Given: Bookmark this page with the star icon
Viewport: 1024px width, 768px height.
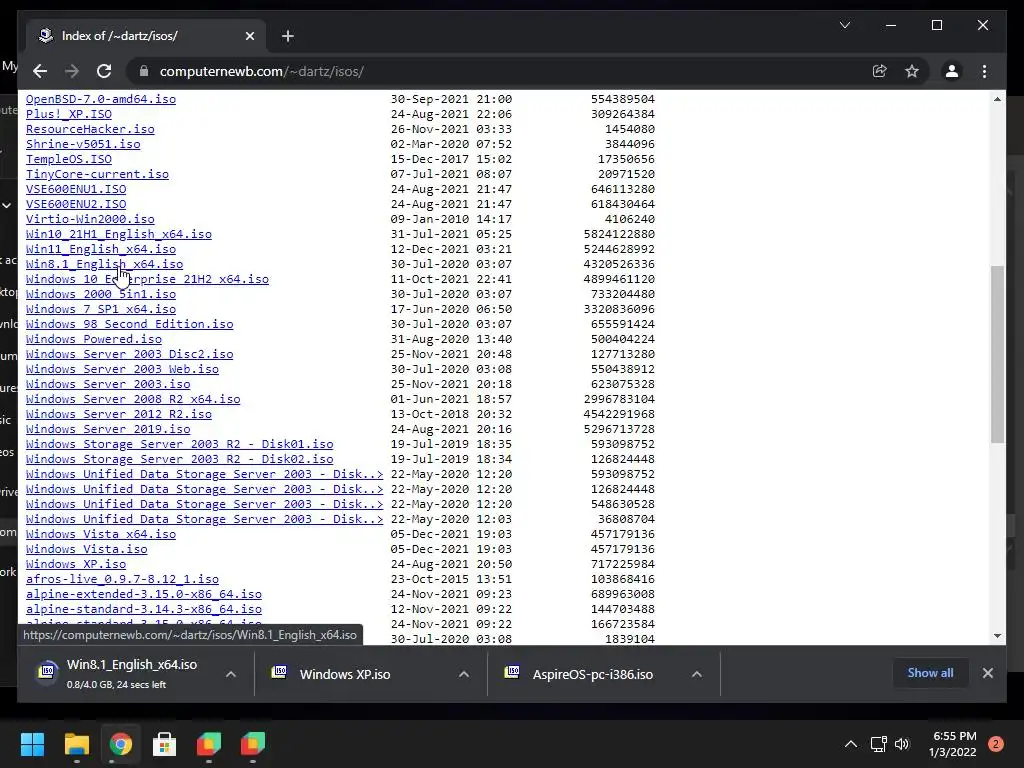Looking at the screenshot, I should point(912,71).
